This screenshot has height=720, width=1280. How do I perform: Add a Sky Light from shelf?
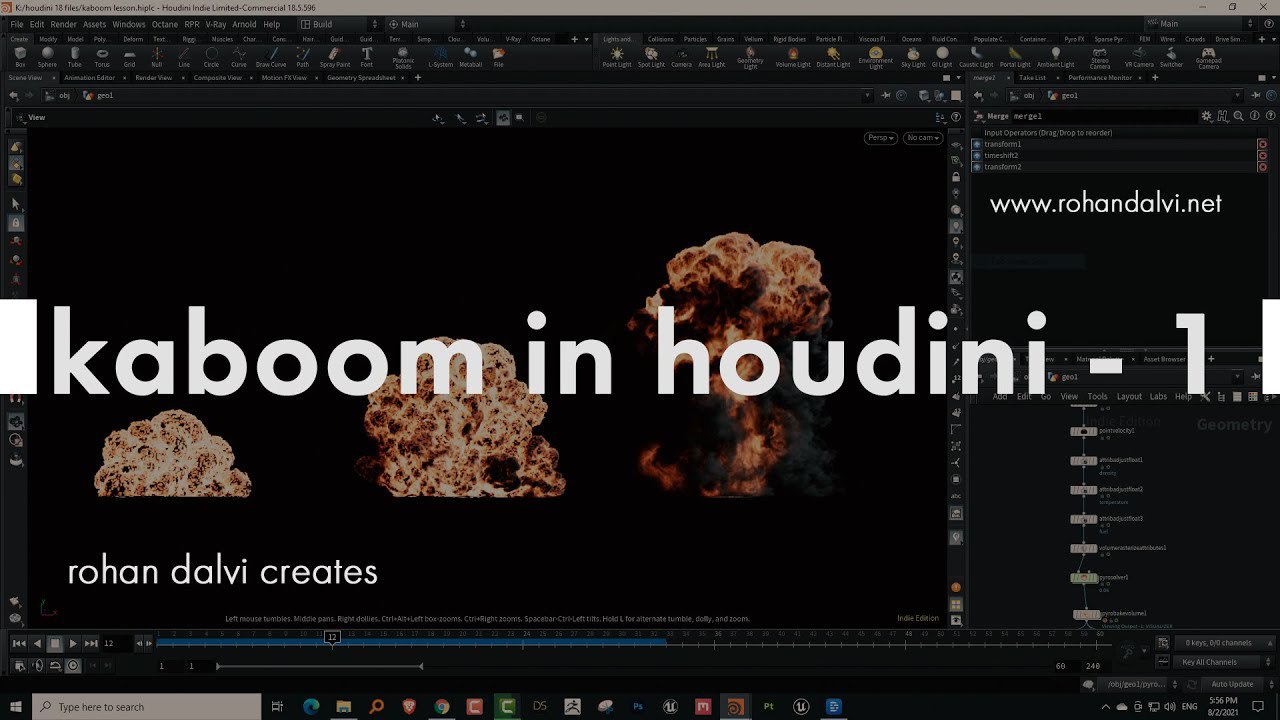coord(913,57)
